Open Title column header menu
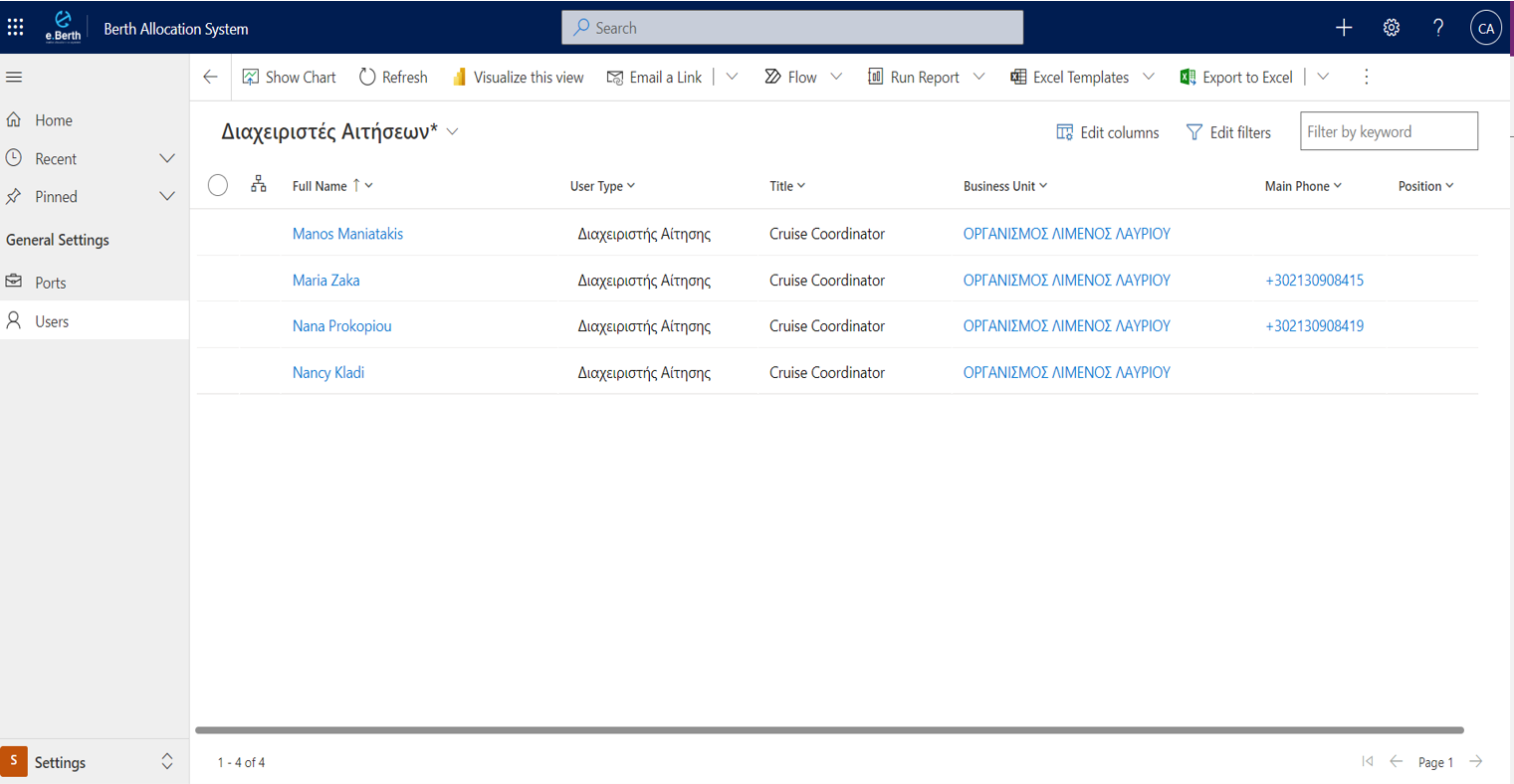1514x784 pixels. pyautogui.click(x=787, y=186)
